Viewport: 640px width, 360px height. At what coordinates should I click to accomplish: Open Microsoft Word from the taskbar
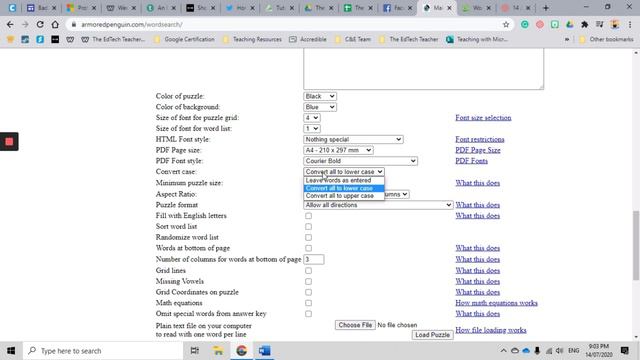(x=264, y=351)
